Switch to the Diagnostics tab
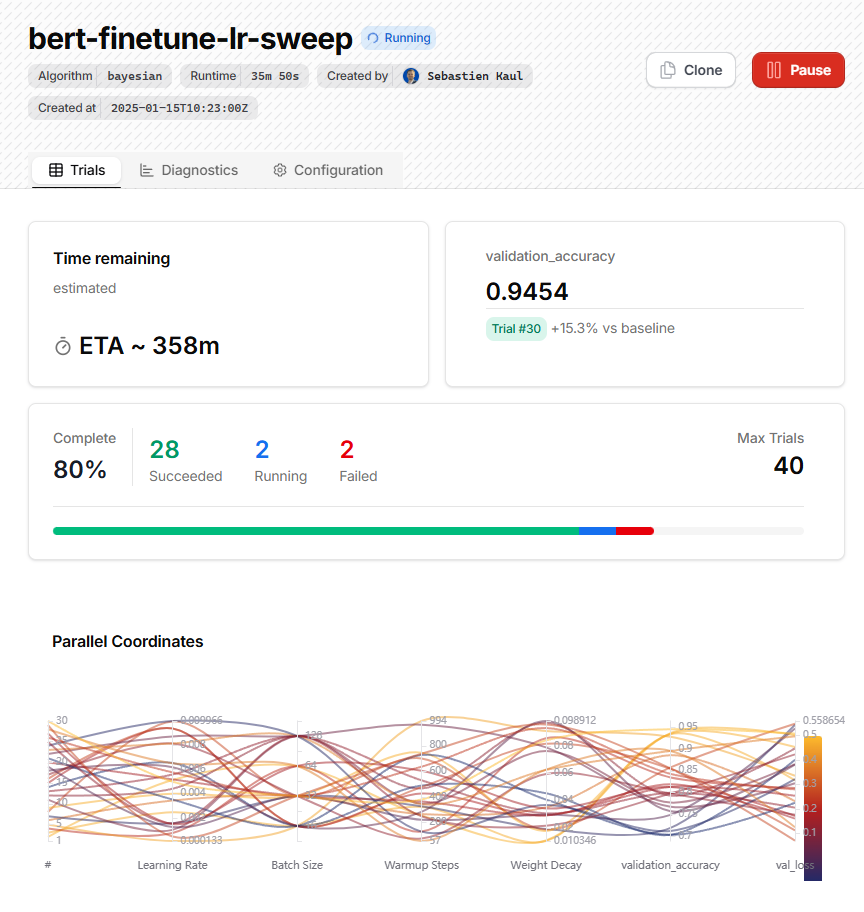 click(189, 170)
